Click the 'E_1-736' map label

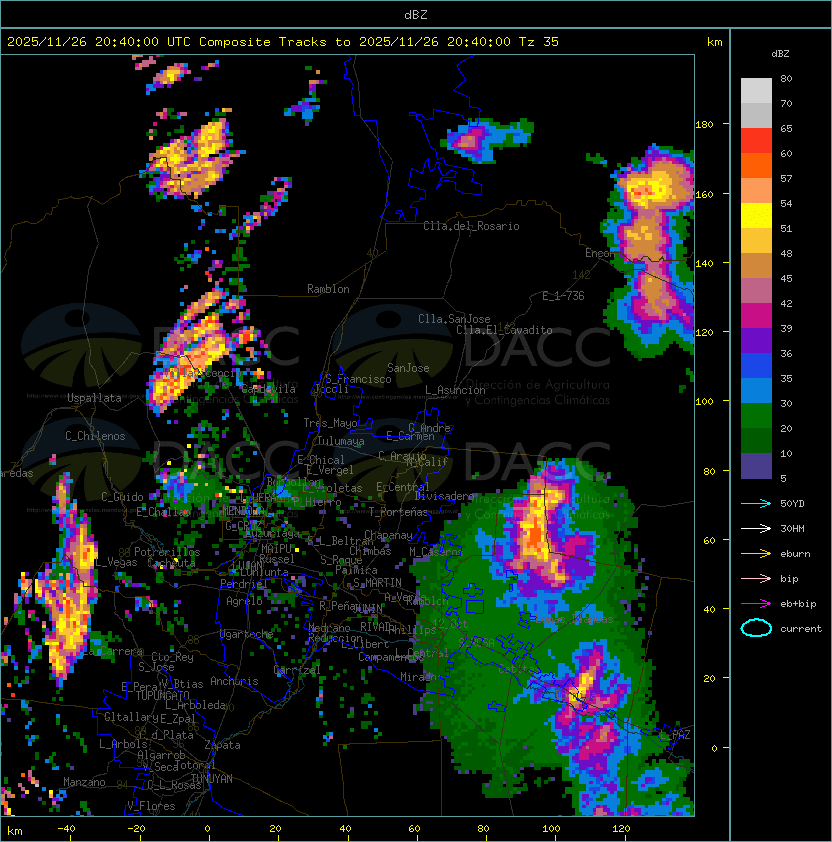click(563, 296)
